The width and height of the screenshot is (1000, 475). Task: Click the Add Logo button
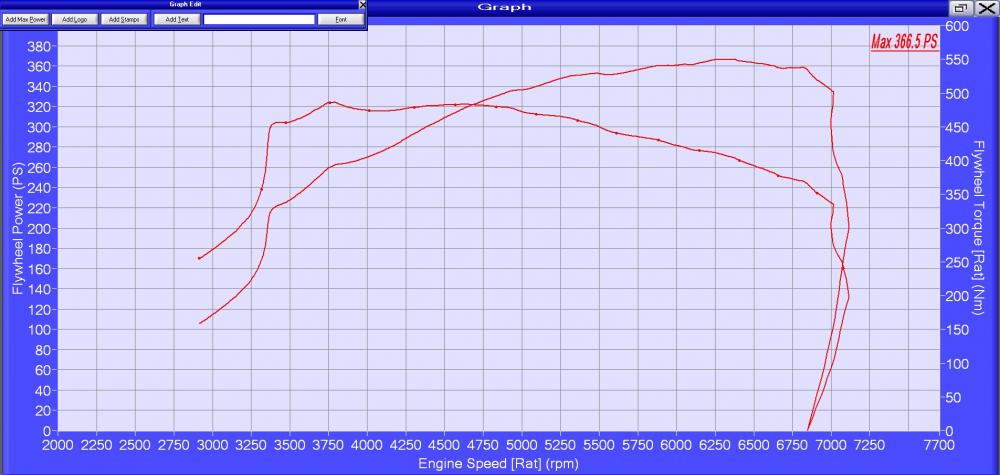click(x=75, y=19)
